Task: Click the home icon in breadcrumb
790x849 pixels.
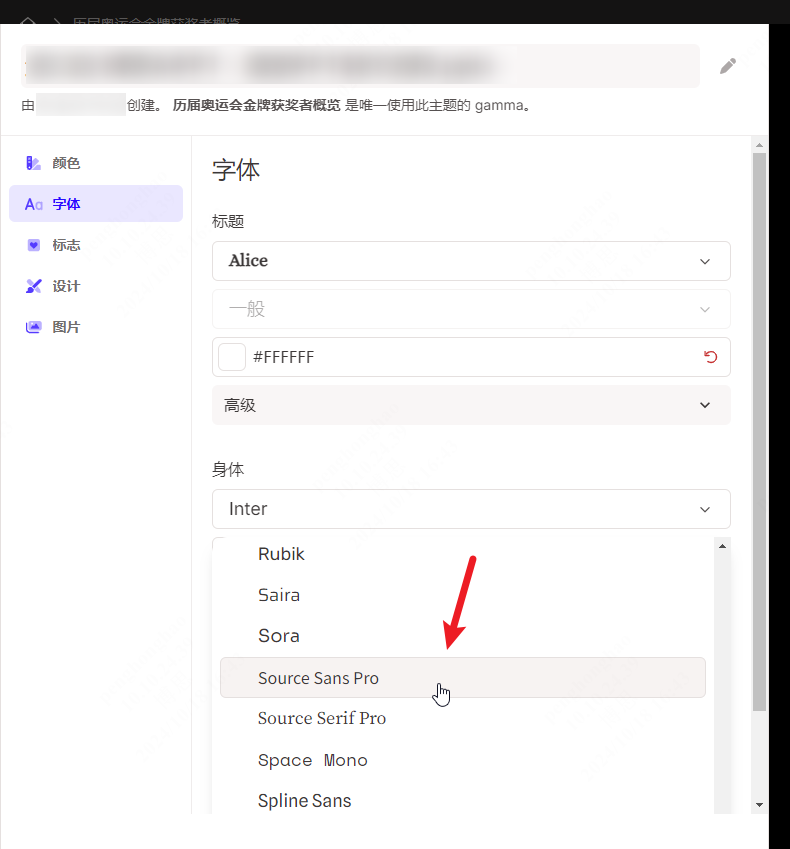Action: [28, 21]
